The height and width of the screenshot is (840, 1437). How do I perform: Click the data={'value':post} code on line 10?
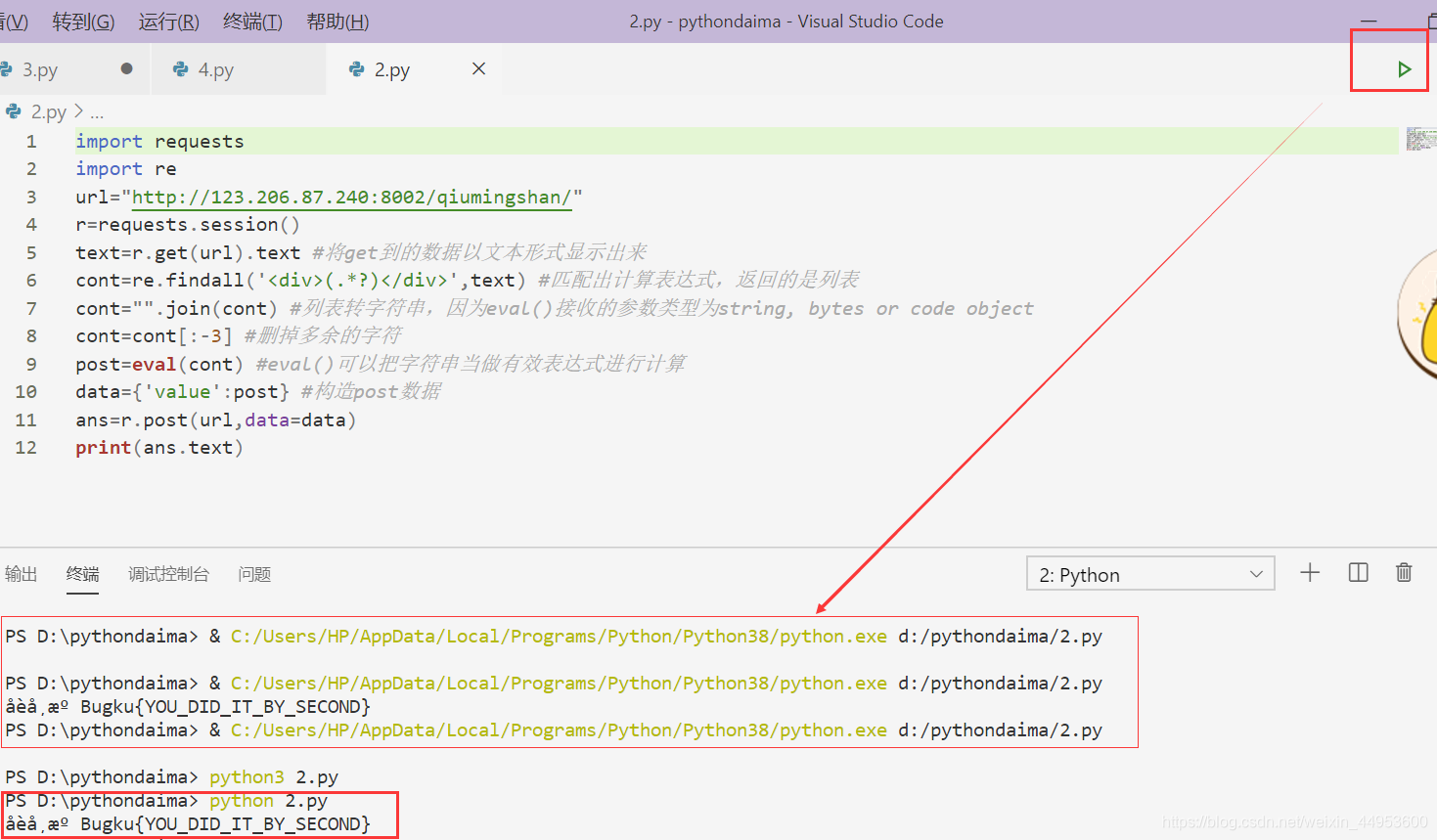(x=183, y=392)
